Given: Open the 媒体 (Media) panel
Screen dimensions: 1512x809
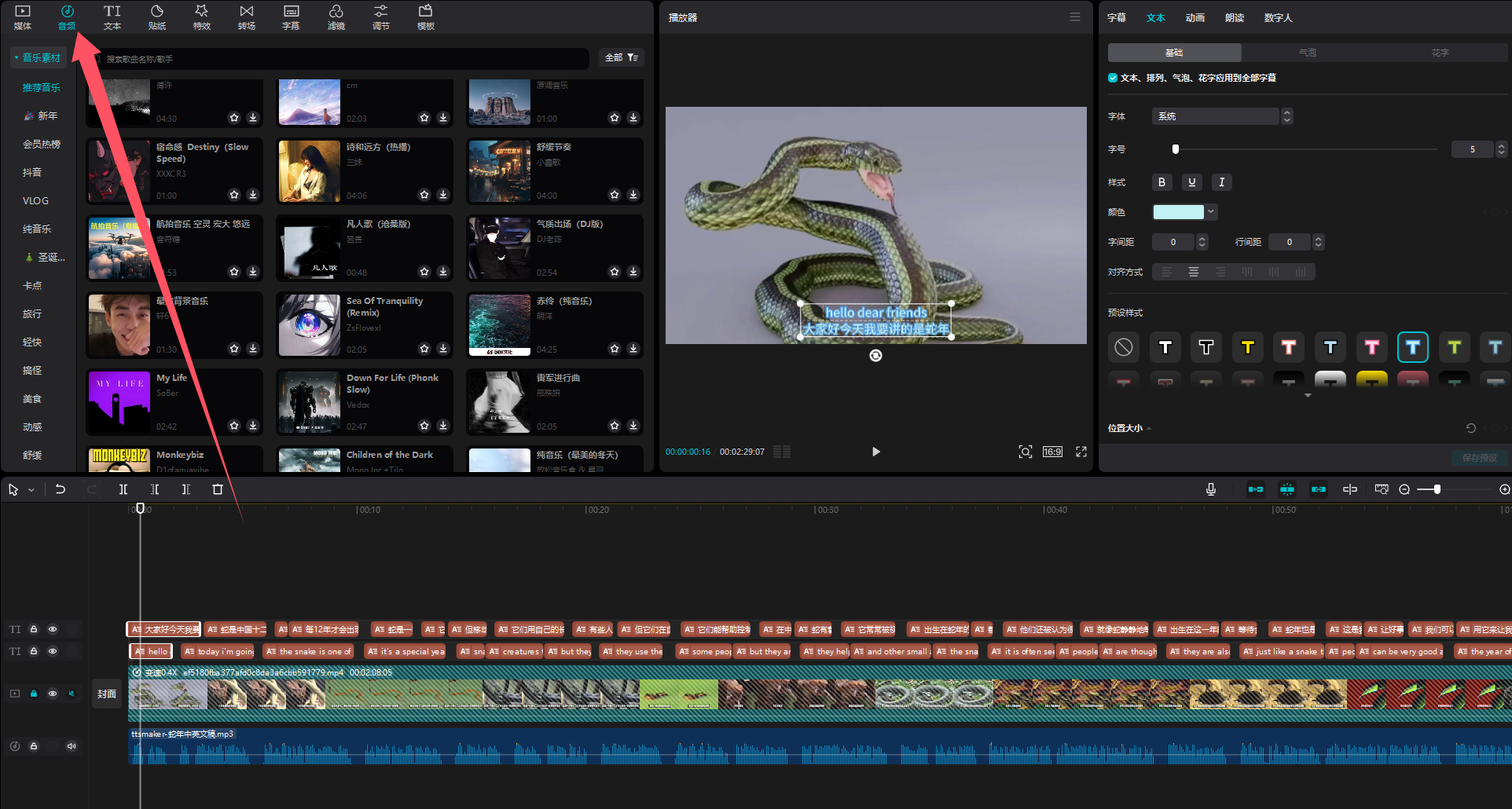Looking at the screenshot, I should coord(23,16).
